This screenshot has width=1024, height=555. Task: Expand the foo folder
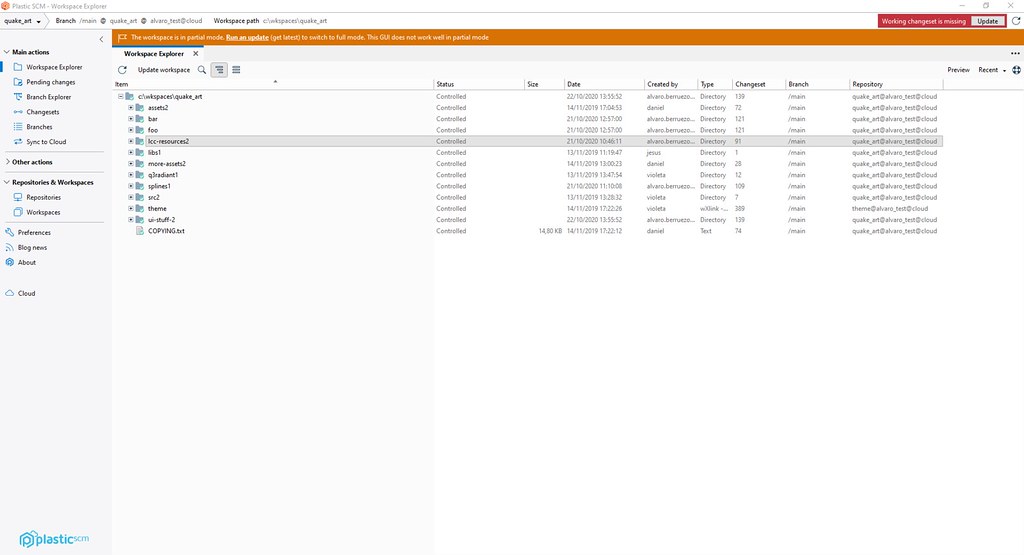coord(131,130)
